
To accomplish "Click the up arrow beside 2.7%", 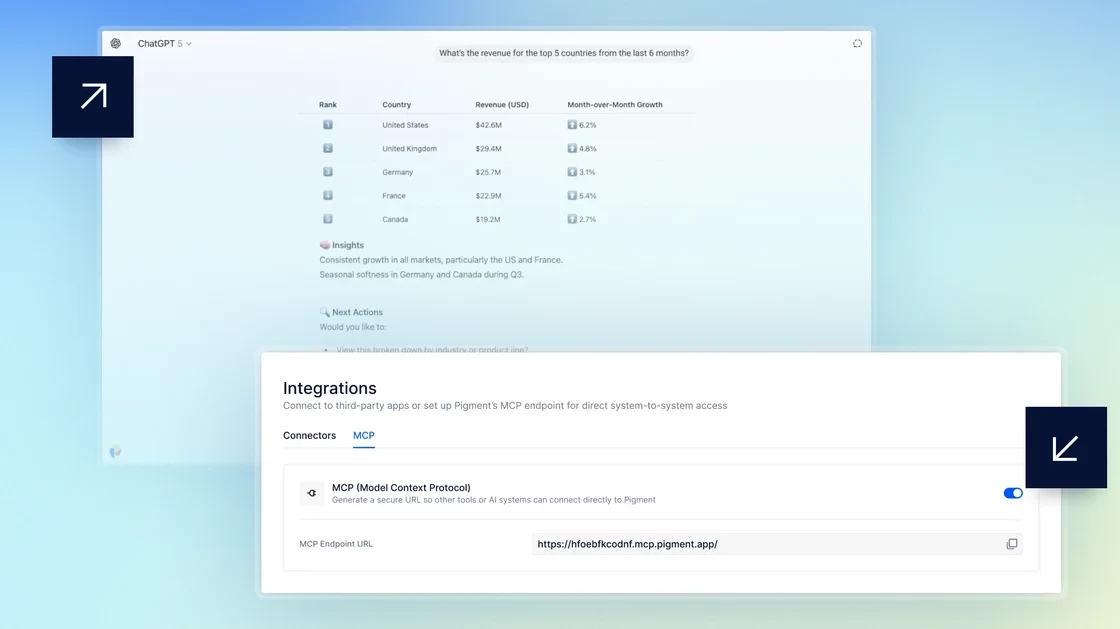I will pyautogui.click(x=572, y=218).
